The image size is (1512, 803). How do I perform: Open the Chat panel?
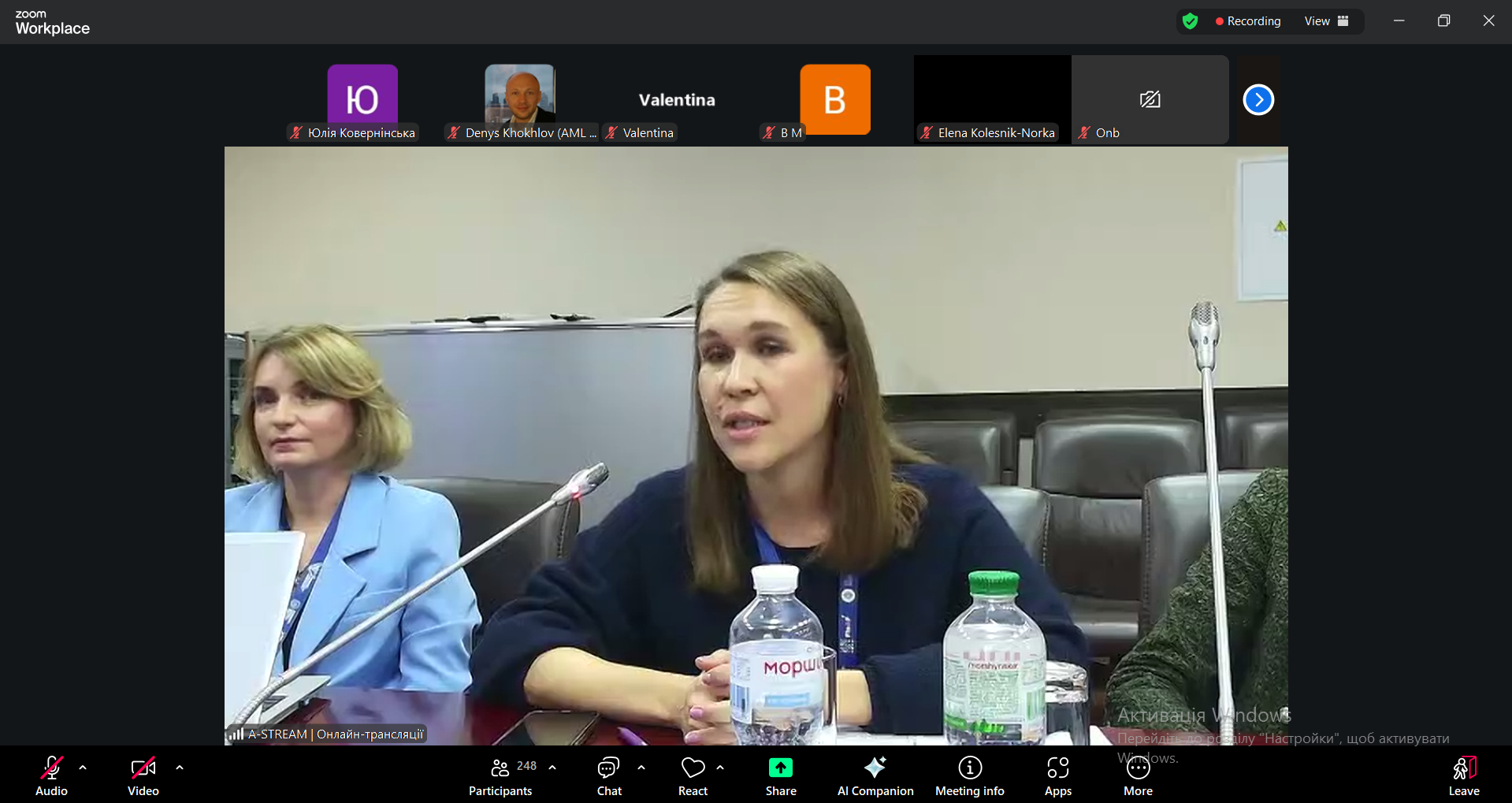(608, 775)
